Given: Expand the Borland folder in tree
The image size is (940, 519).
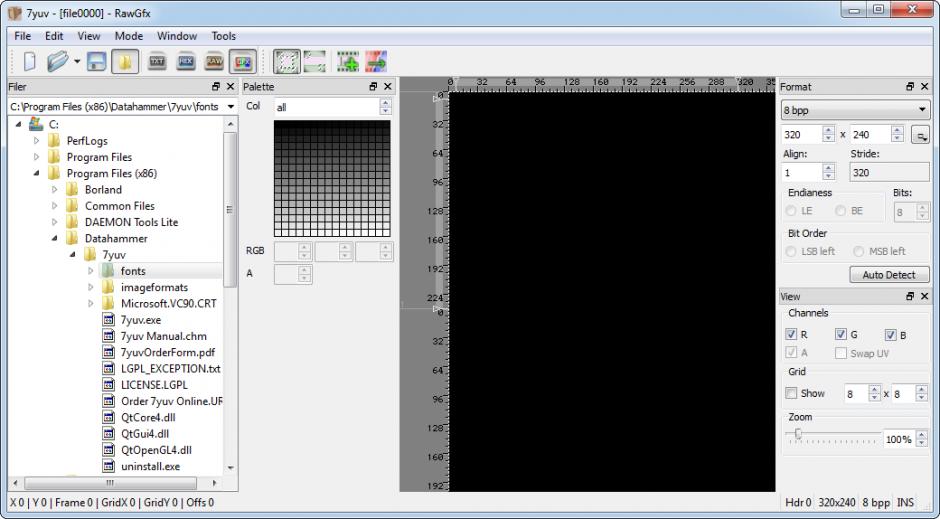Looking at the screenshot, I should click(56, 189).
